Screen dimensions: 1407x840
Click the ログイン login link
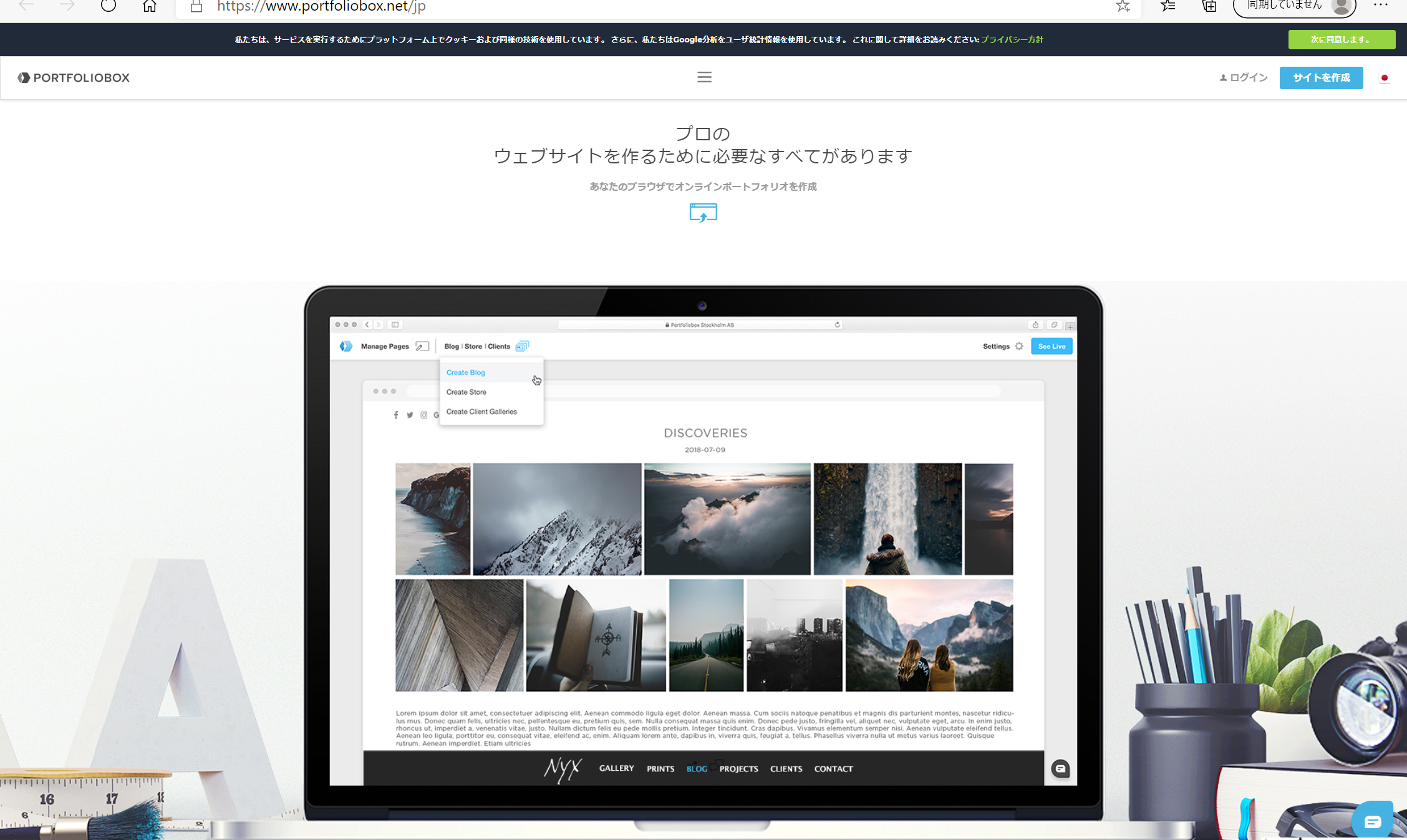(1244, 78)
